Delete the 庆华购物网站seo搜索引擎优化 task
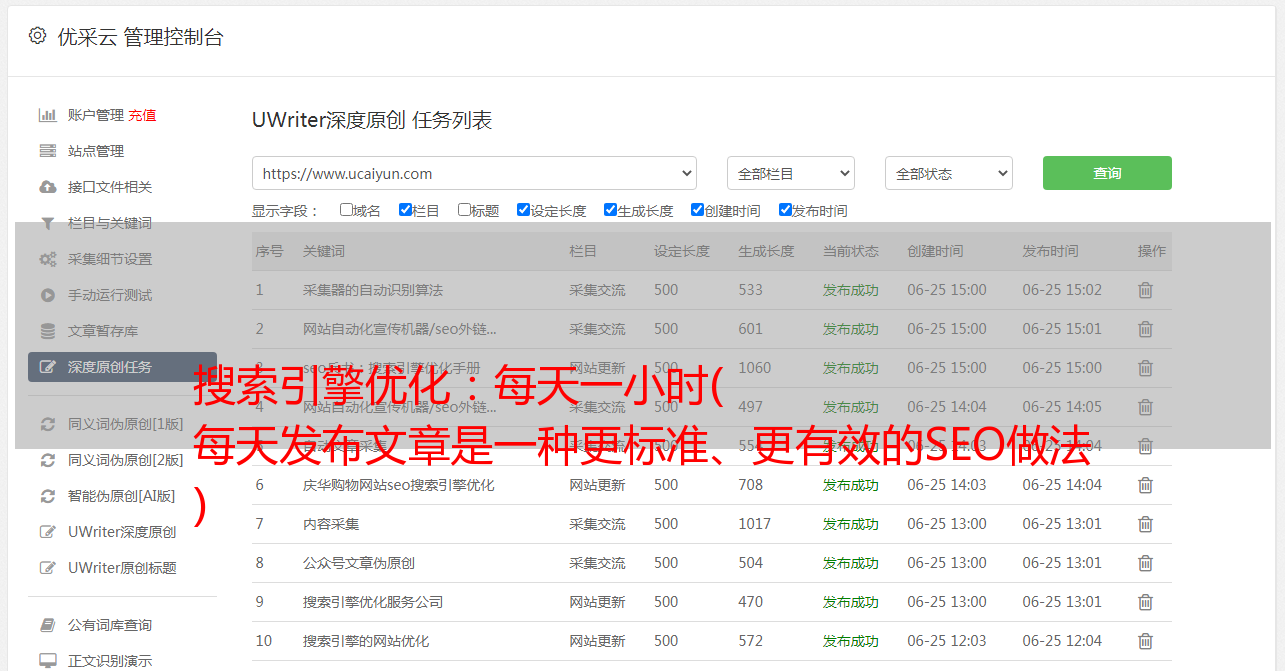Screen dimensions: 1285x671 click(x=1146, y=485)
